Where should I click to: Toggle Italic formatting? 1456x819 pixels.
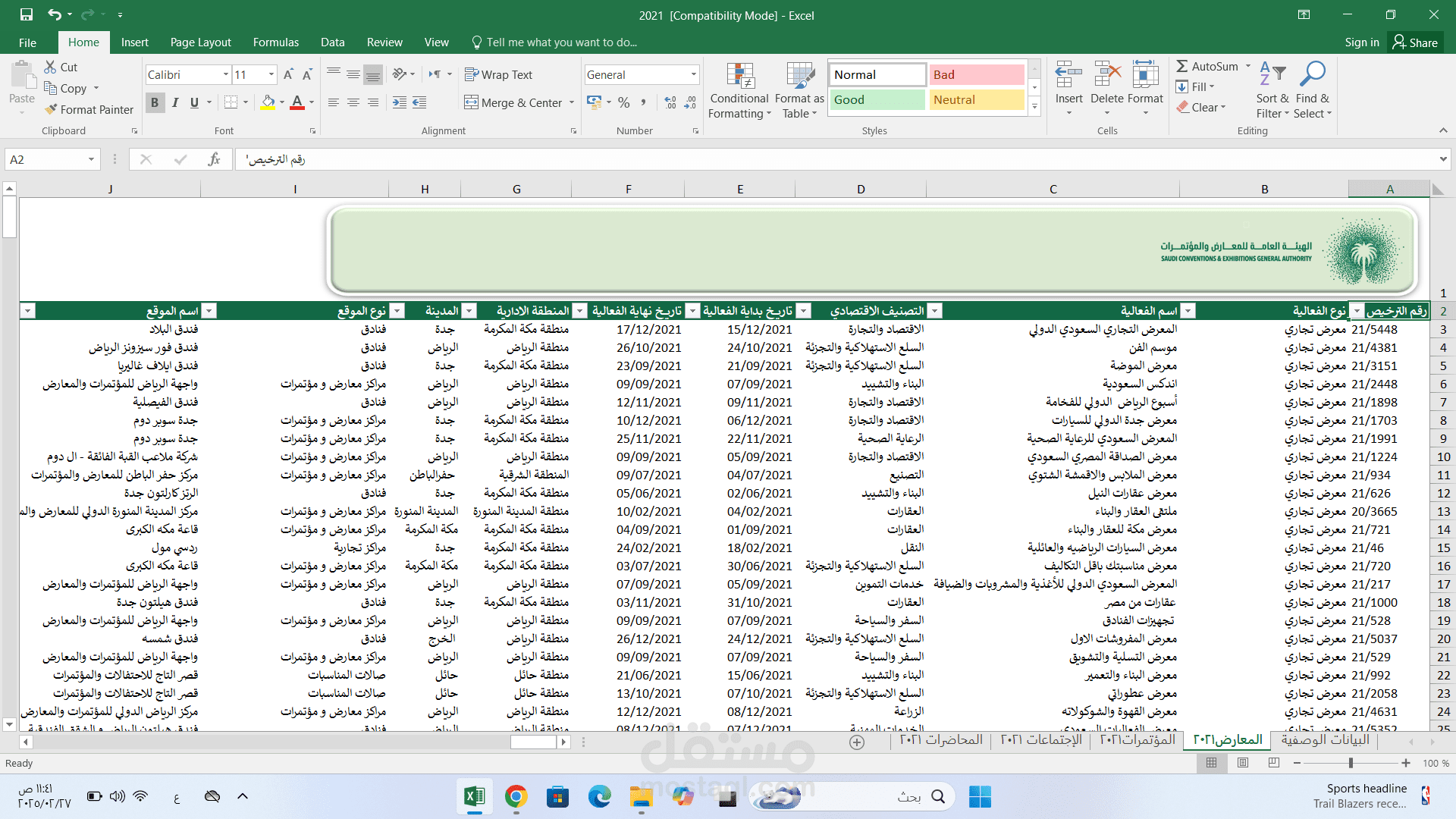pos(175,102)
